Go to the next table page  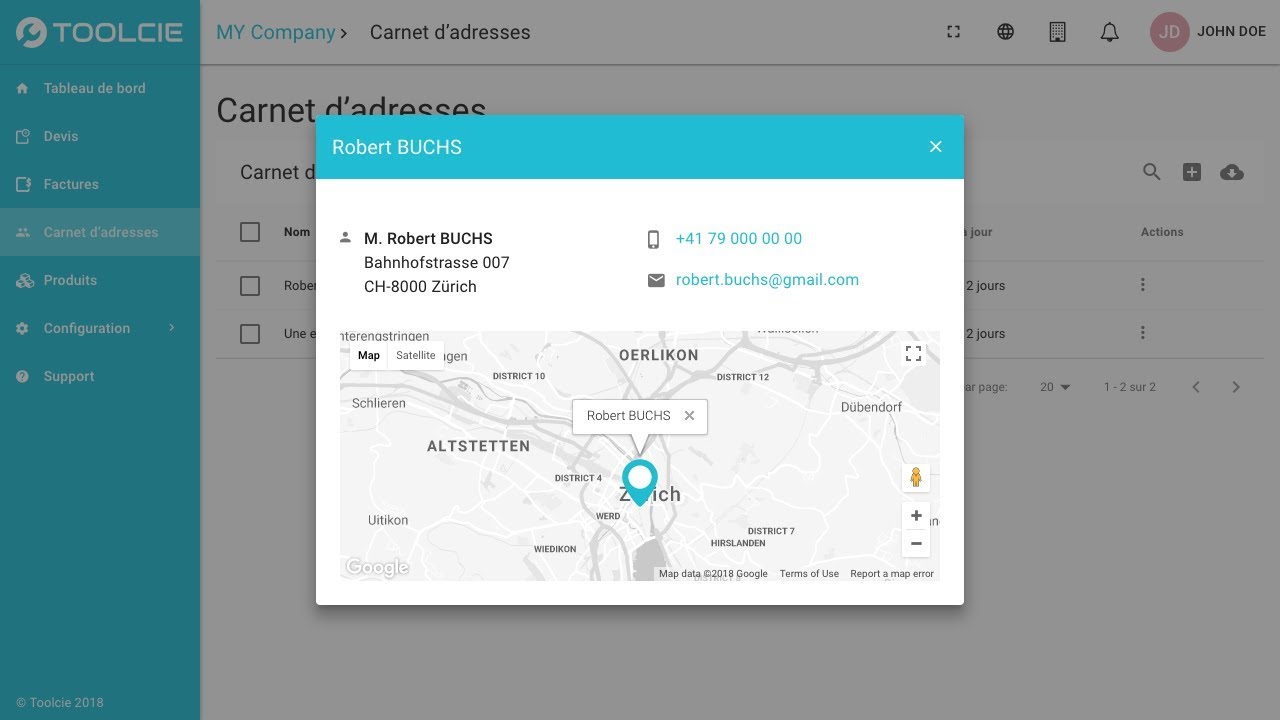(1236, 387)
